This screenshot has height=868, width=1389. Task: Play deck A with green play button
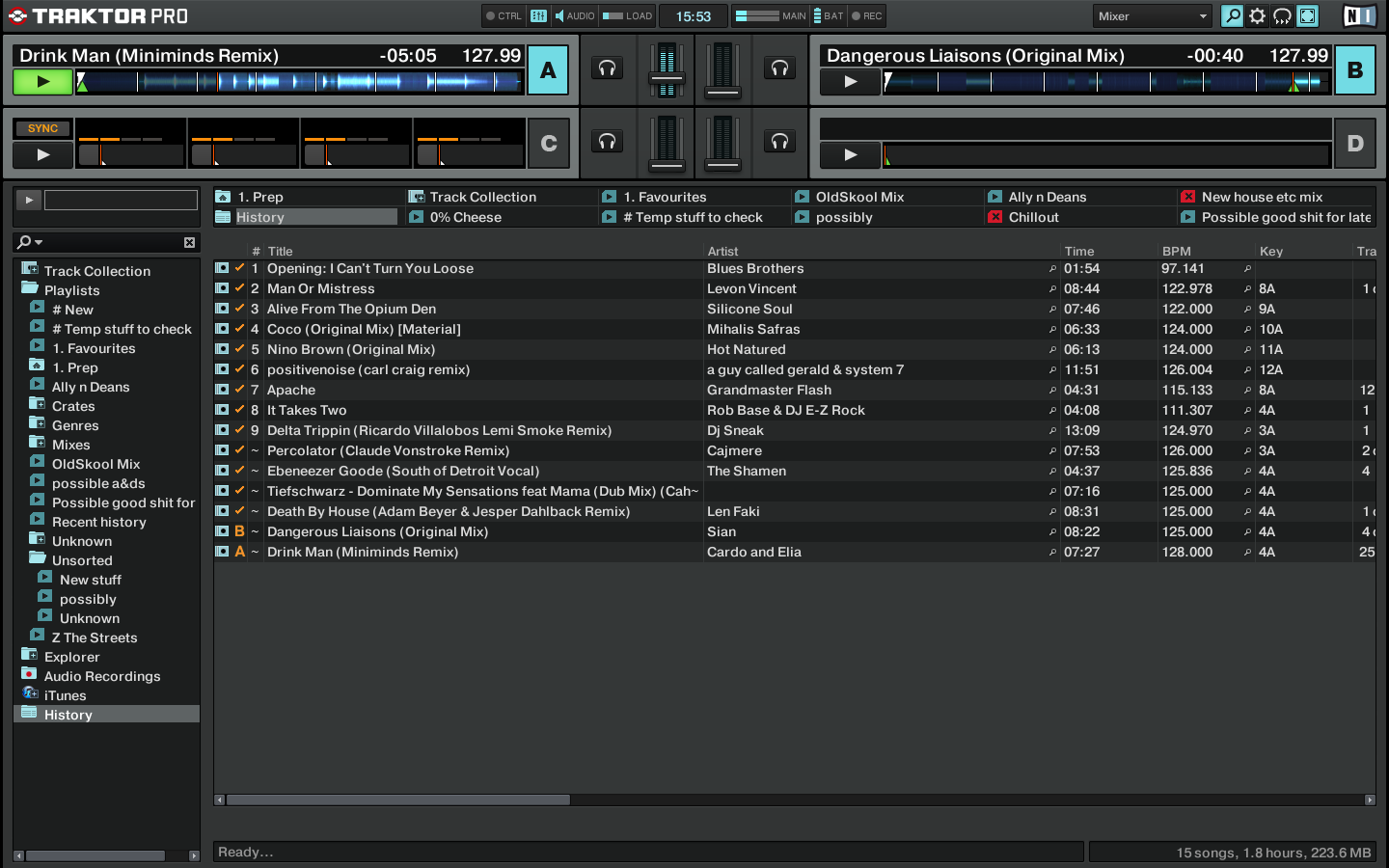(x=42, y=82)
